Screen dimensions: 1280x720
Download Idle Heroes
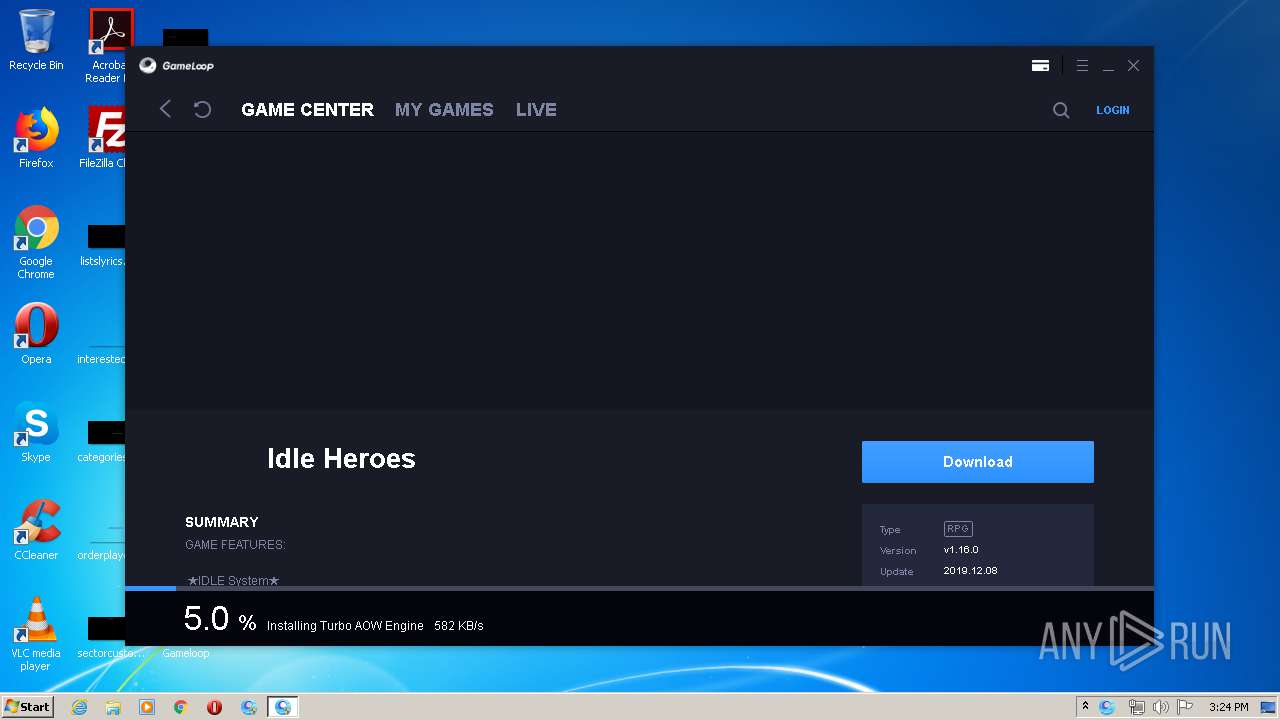[x=978, y=462]
